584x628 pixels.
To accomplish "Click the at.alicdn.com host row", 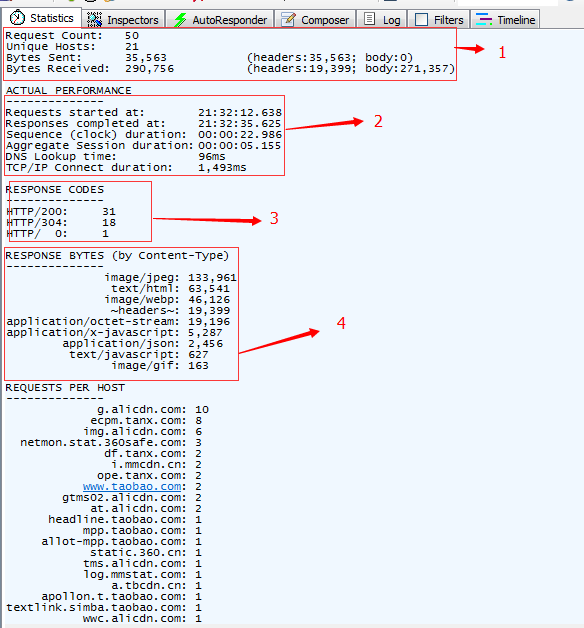I will 146,509.
